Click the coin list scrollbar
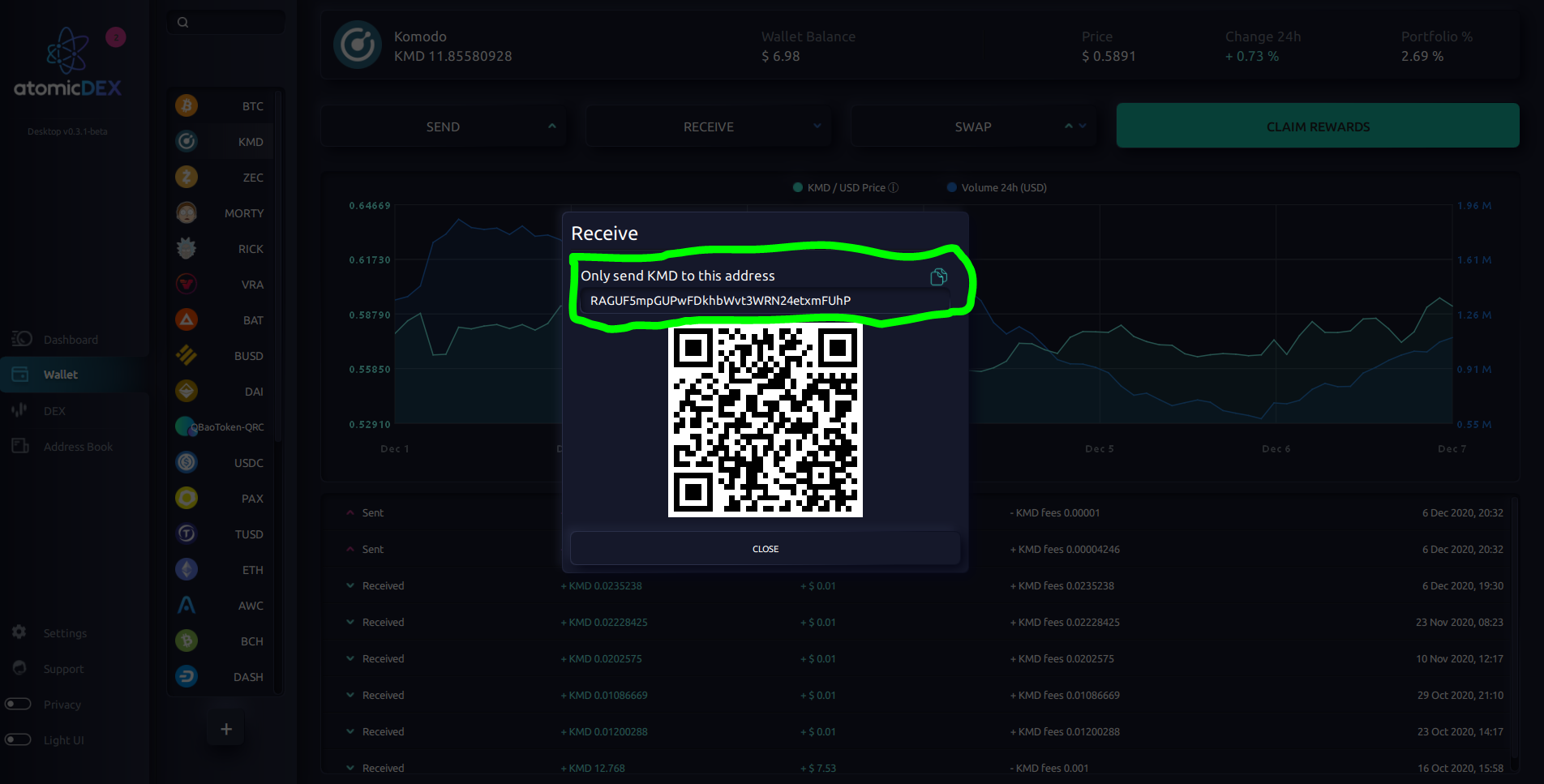1544x784 pixels. click(x=278, y=268)
